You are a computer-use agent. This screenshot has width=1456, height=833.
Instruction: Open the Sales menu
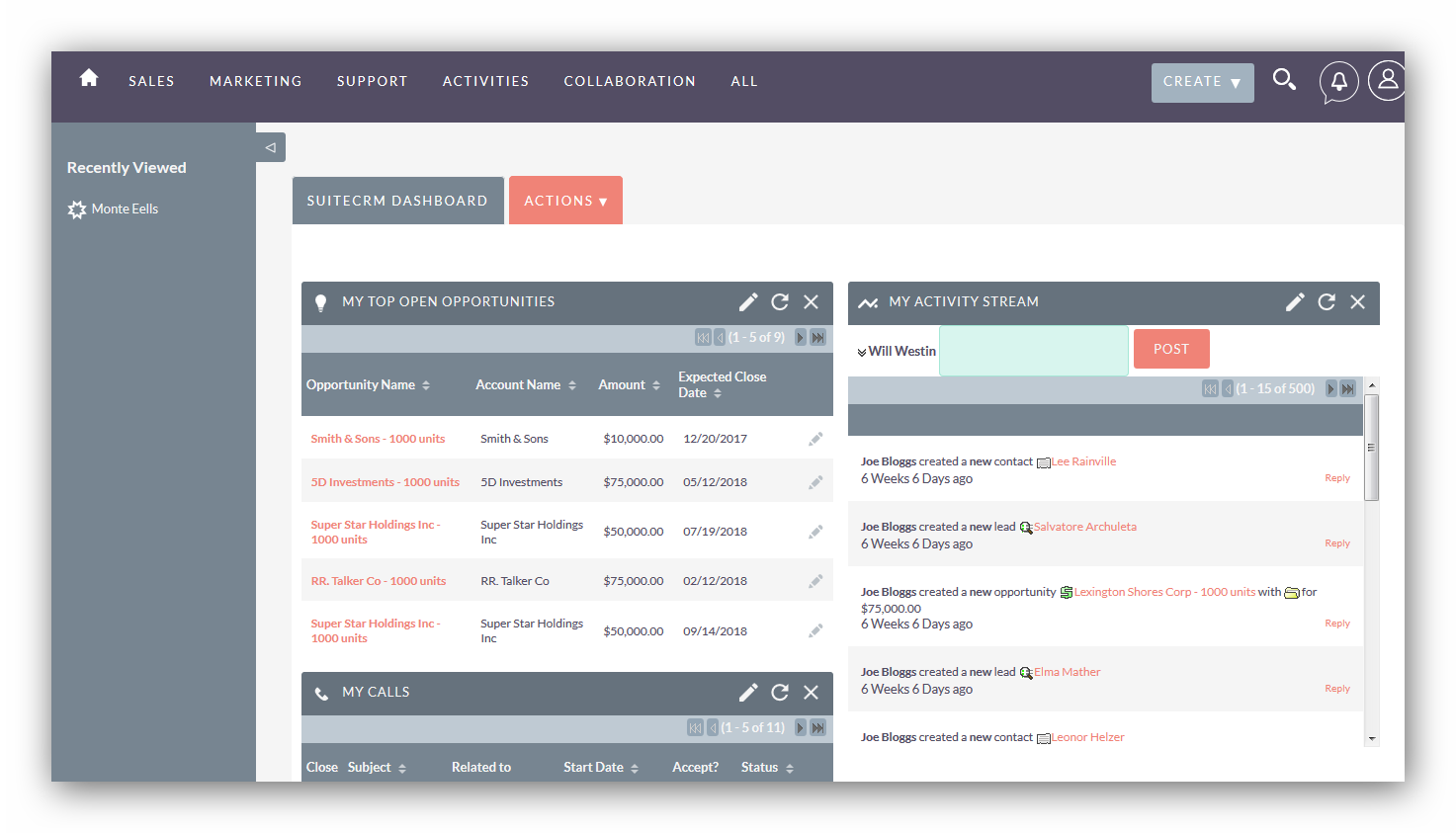pos(151,81)
